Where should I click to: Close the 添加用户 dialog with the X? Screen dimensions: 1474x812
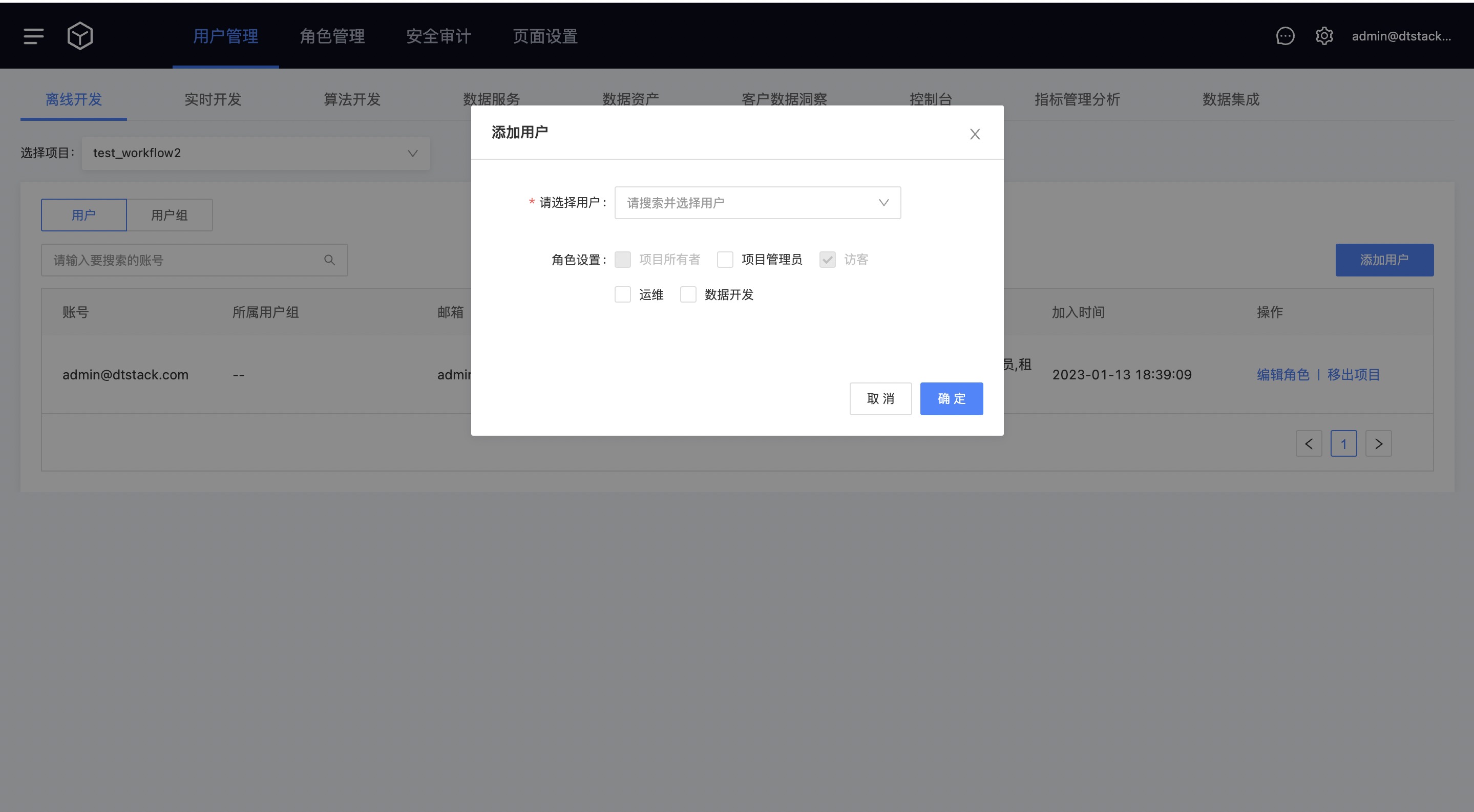coord(975,134)
